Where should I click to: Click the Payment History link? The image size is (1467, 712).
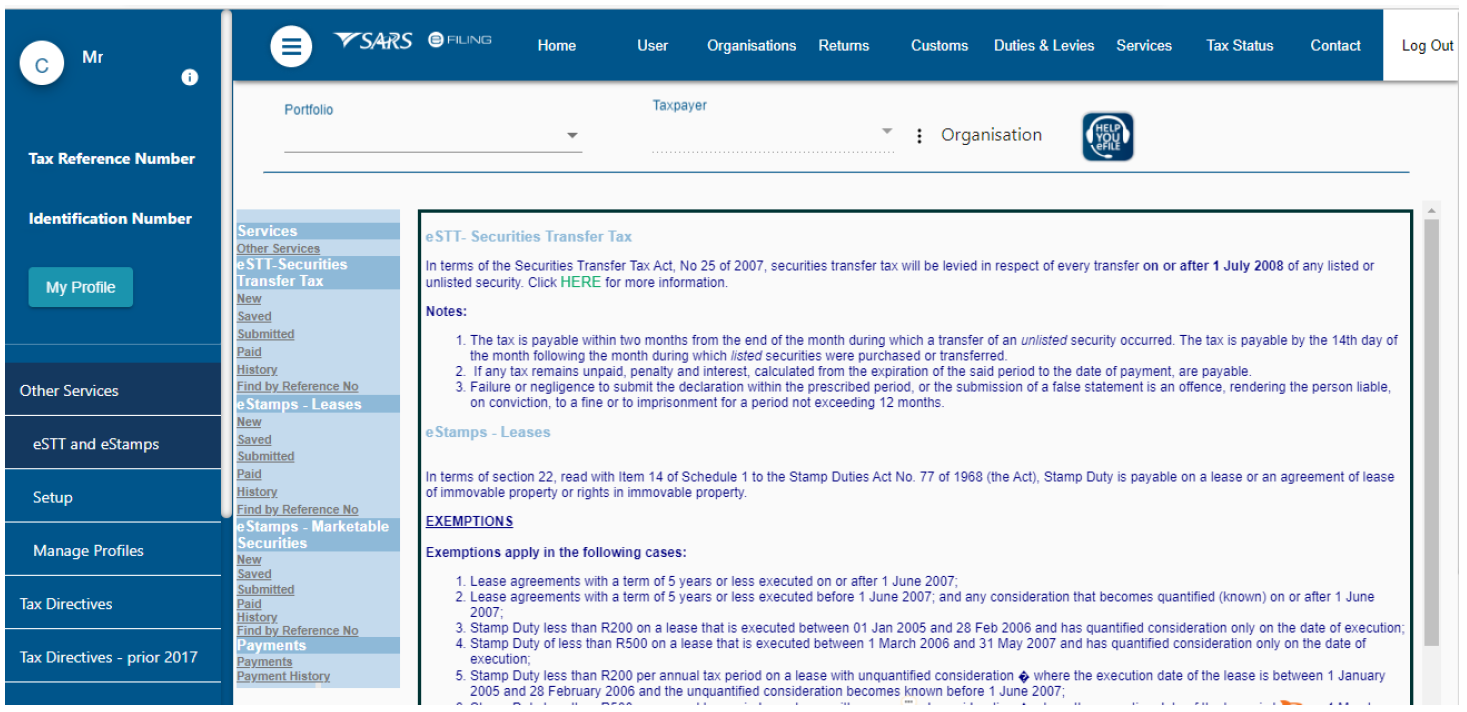(283, 677)
